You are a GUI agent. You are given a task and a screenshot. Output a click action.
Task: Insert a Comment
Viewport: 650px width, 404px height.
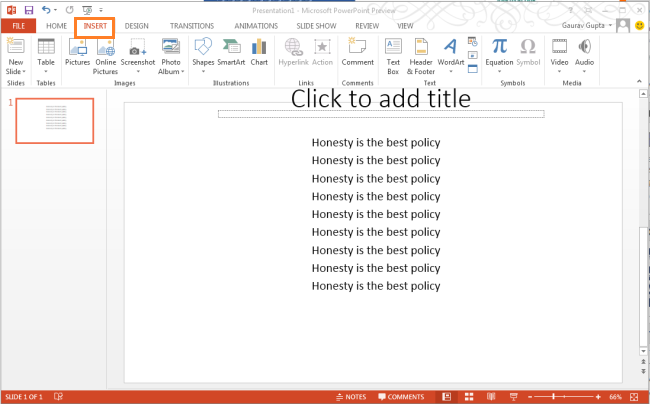(x=357, y=50)
